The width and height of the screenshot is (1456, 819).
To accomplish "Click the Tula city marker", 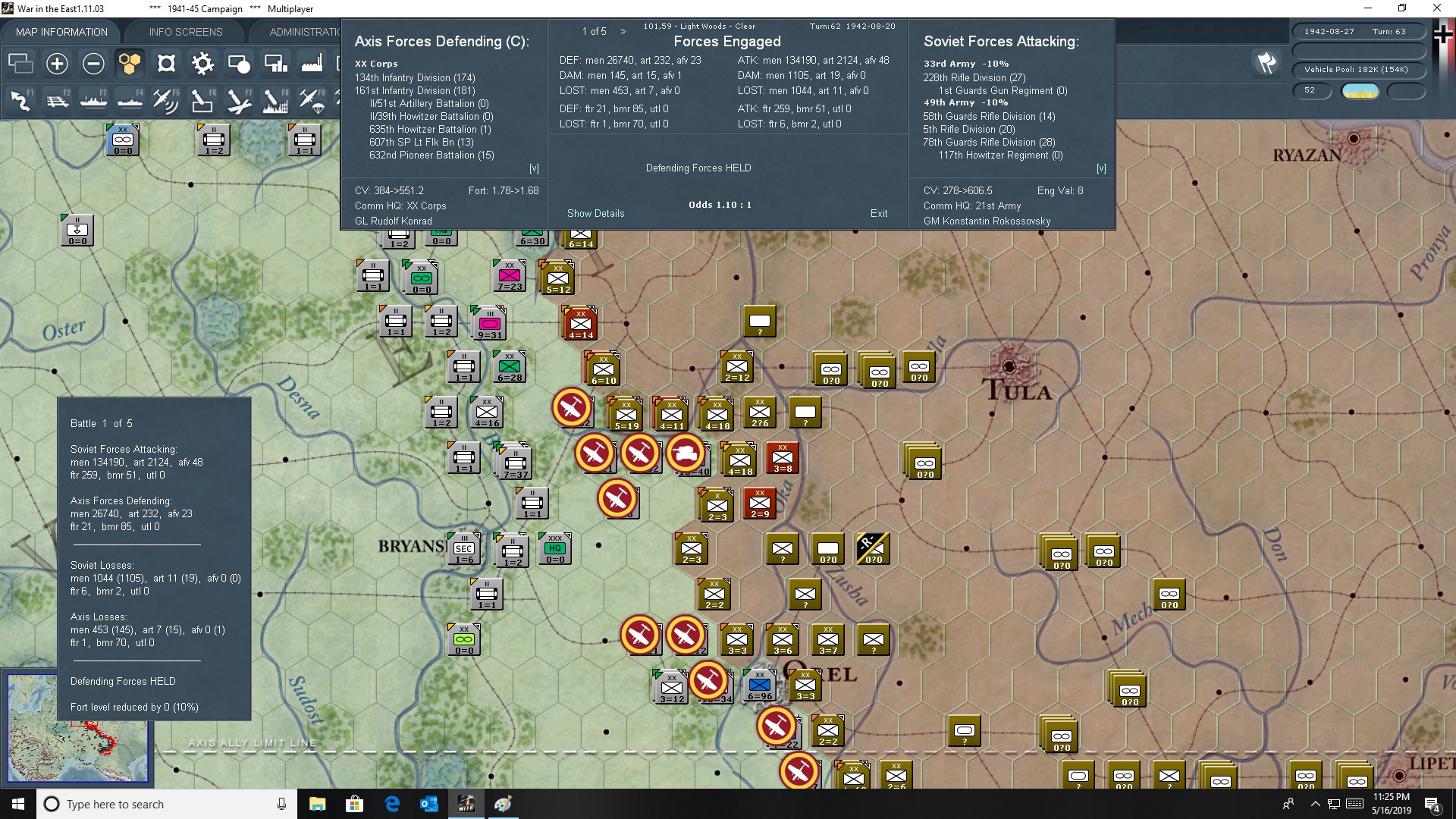I will [x=1009, y=366].
